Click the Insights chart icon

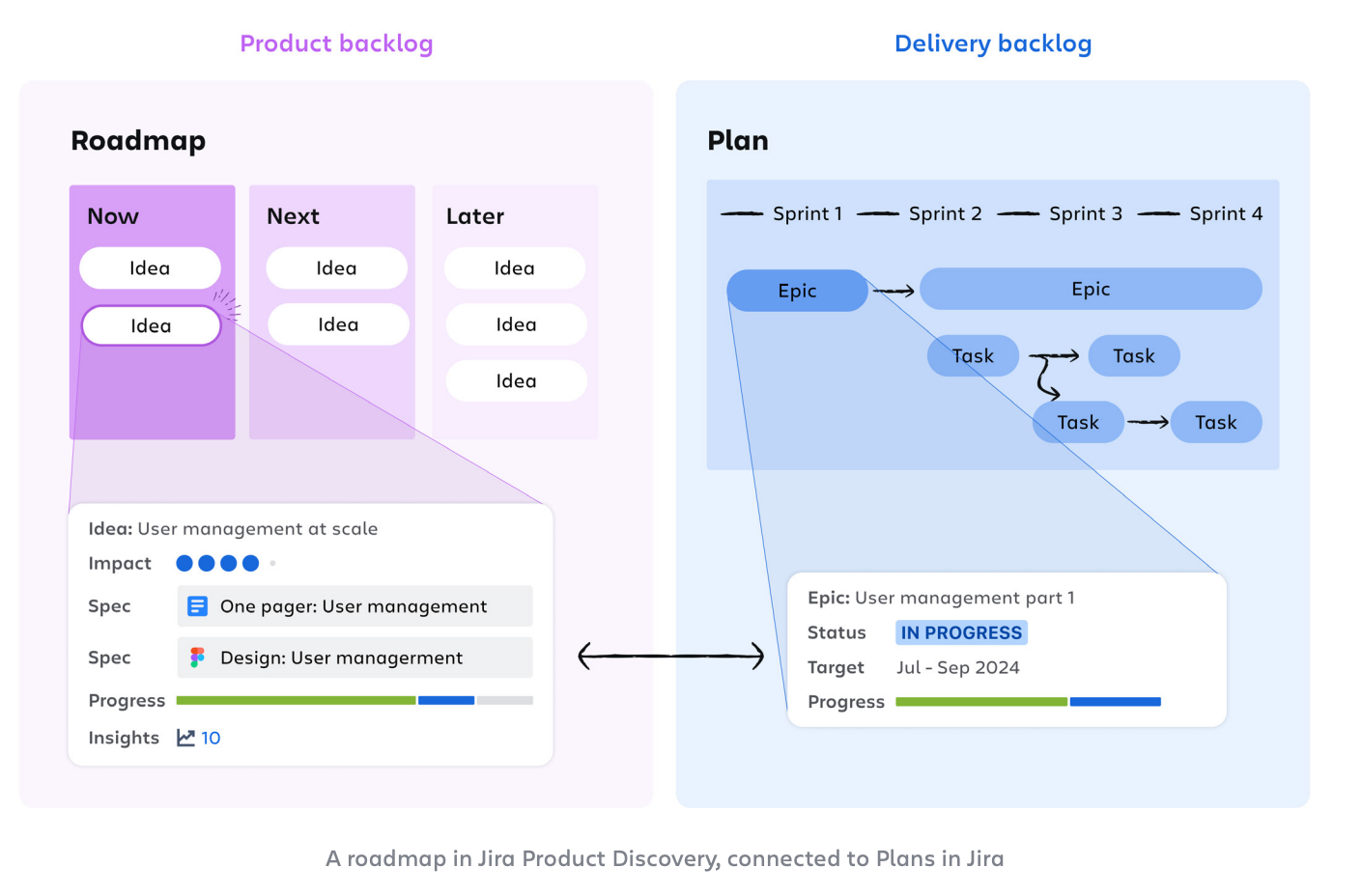point(185,737)
